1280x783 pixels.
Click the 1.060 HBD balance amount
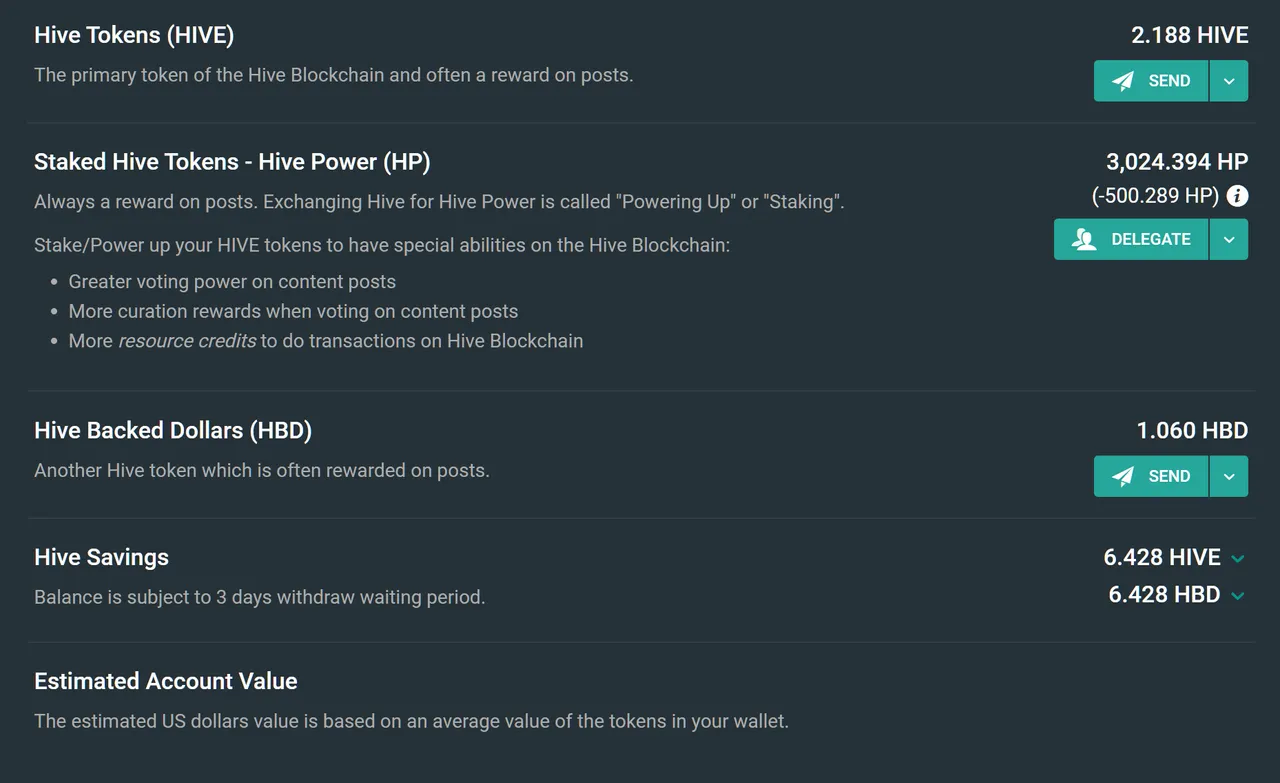[1192, 431]
